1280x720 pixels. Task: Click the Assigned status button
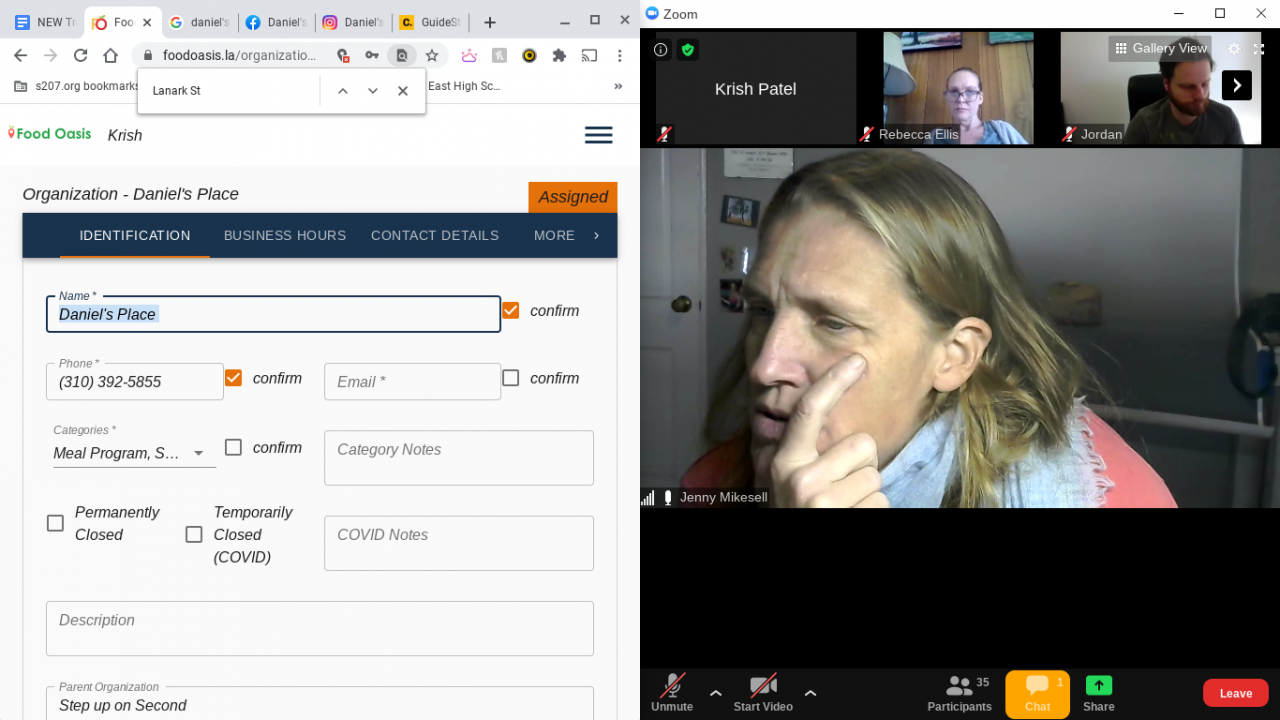[x=573, y=197]
